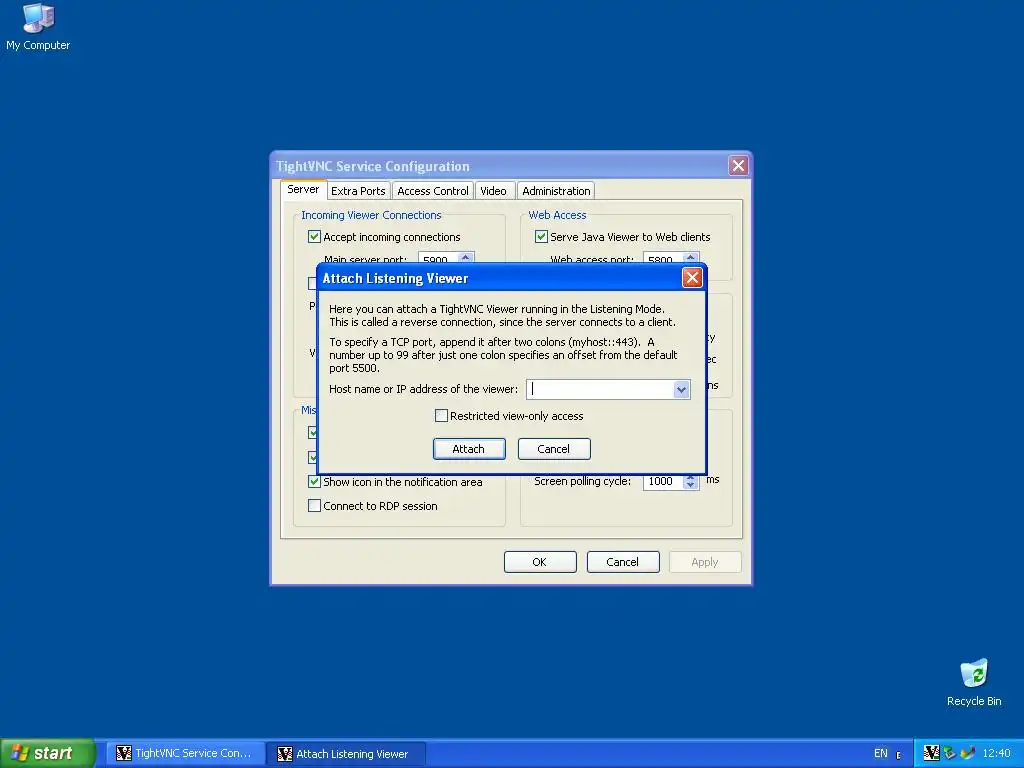The width and height of the screenshot is (1024, 768).
Task: Open the Administration tab
Action: pos(556,191)
